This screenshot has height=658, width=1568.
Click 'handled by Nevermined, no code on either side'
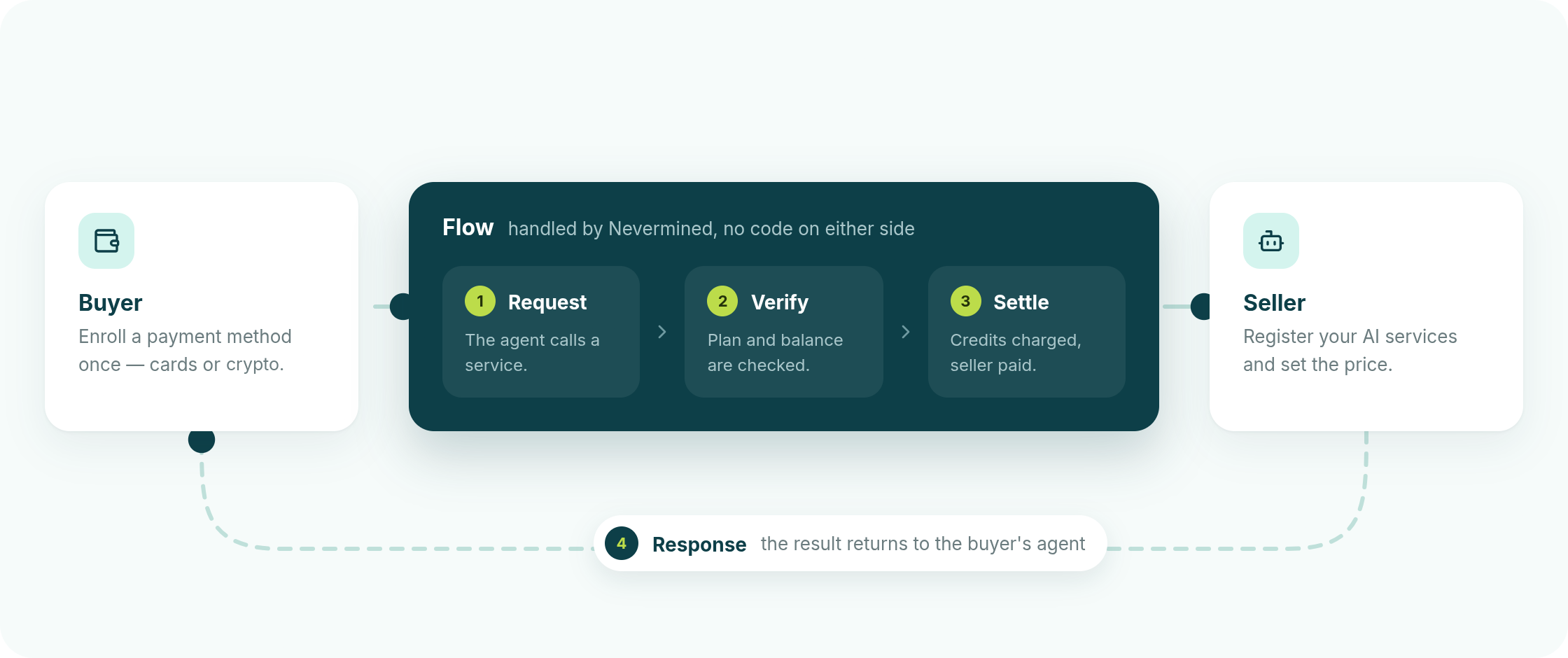pyautogui.click(x=711, y=229)
